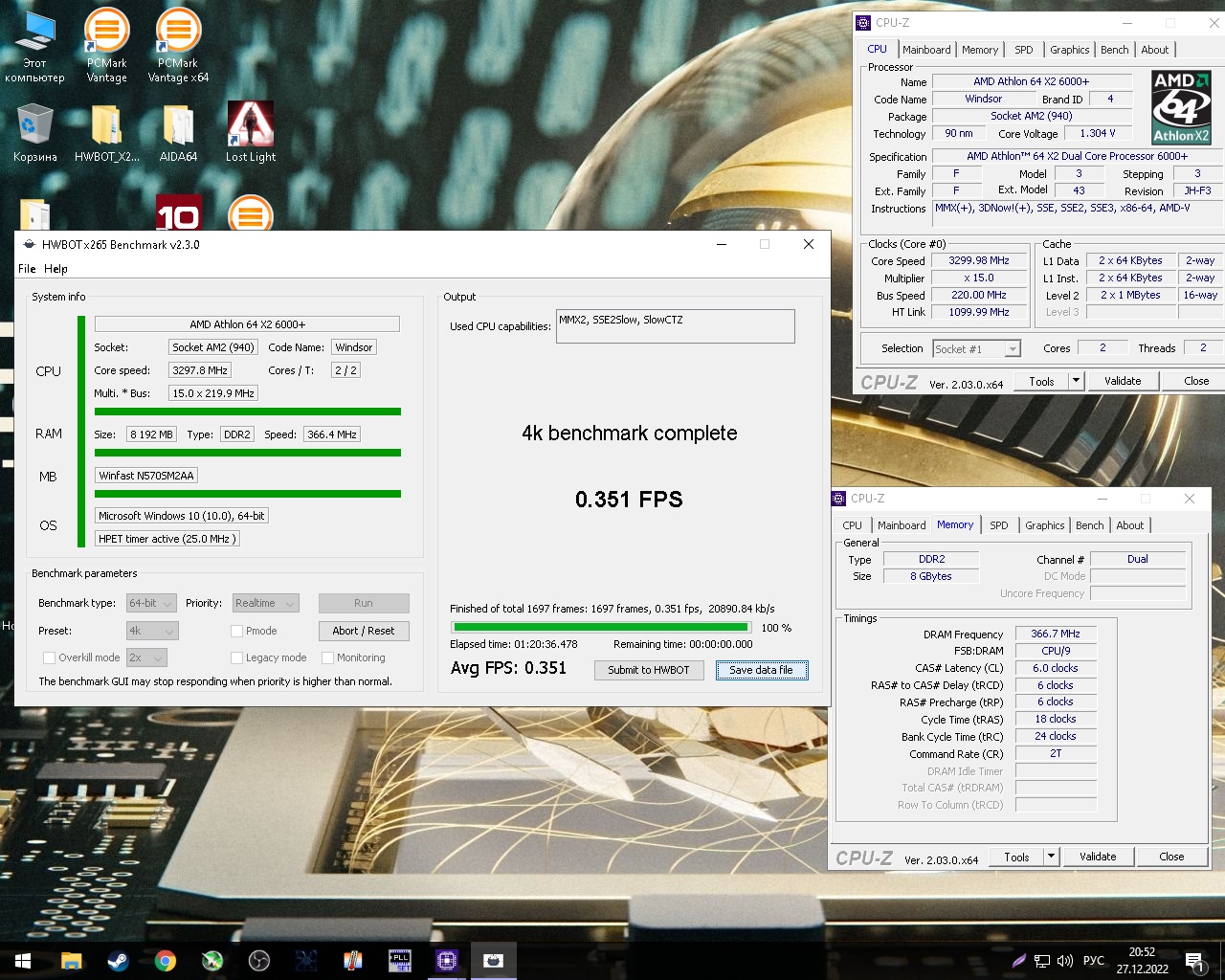Open the PCMark Vantage desktop shortcut
This screenshot has width=1225, height=980.
pos(106,45)
